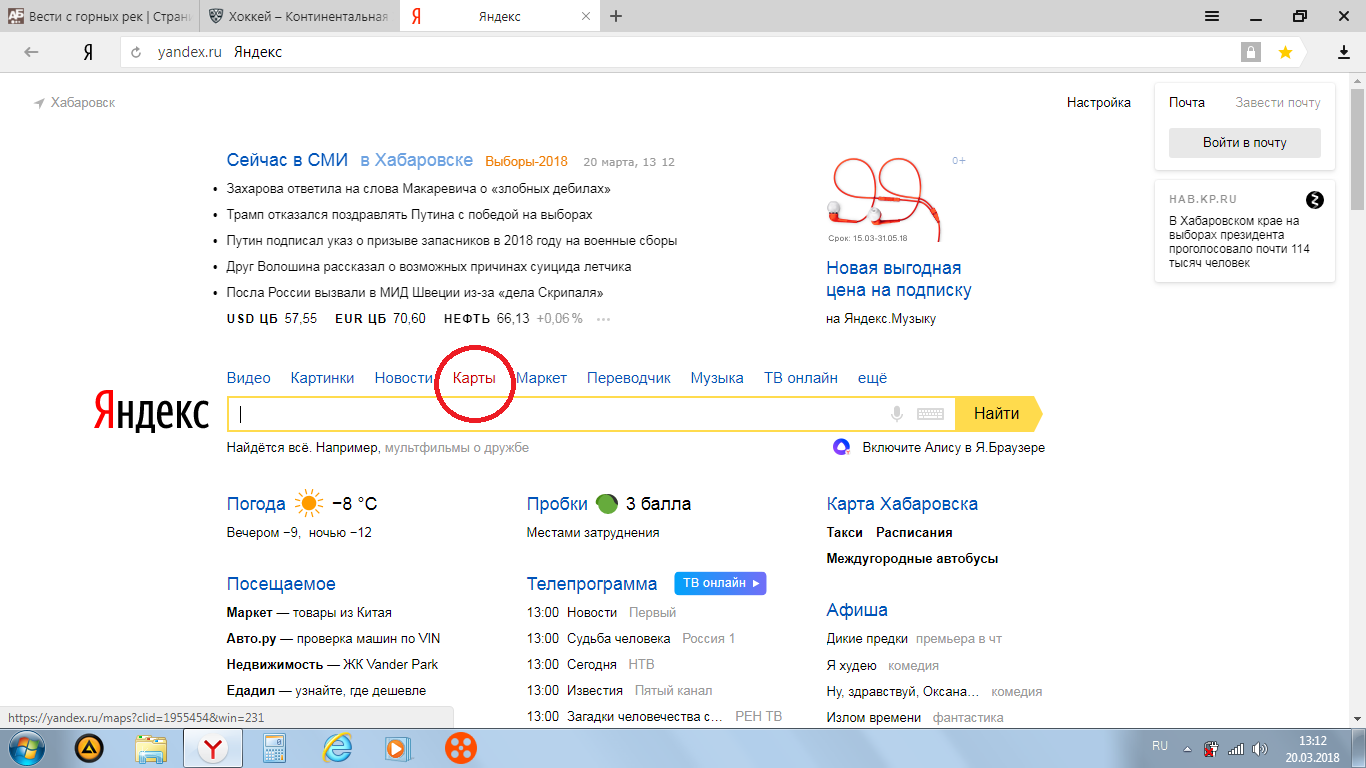Open the Картинки service link

(x=322, y=378)
